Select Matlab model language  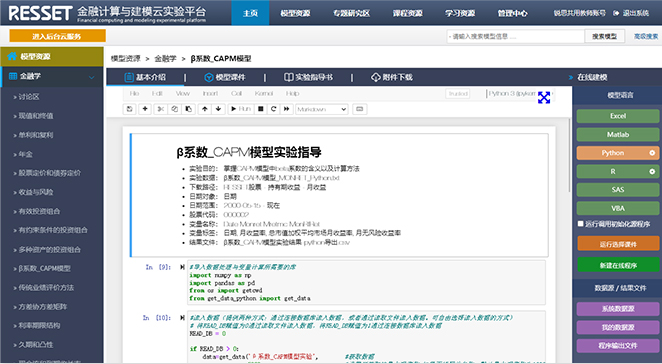618,134
